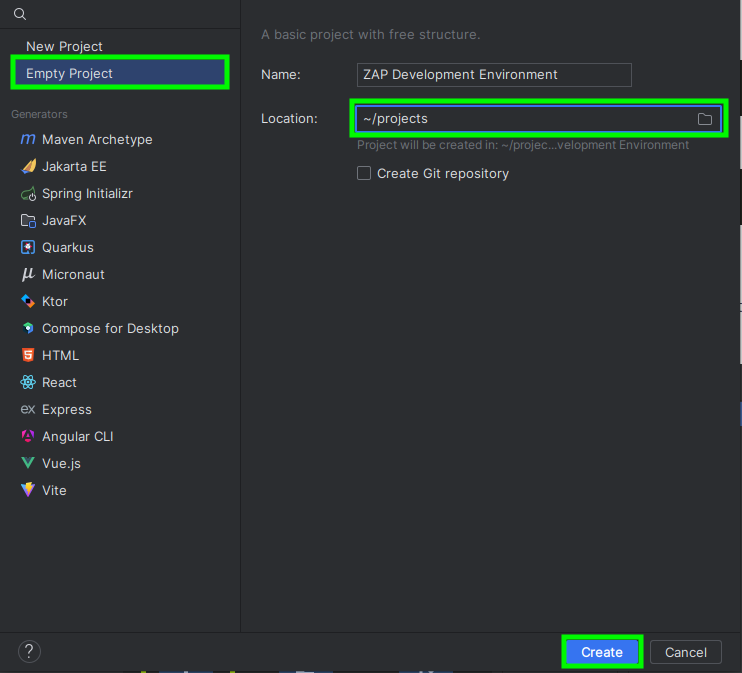Viewport: 742px width, 673px height.
Task: Select the Micronaut label
Action: tap(73, 275)
